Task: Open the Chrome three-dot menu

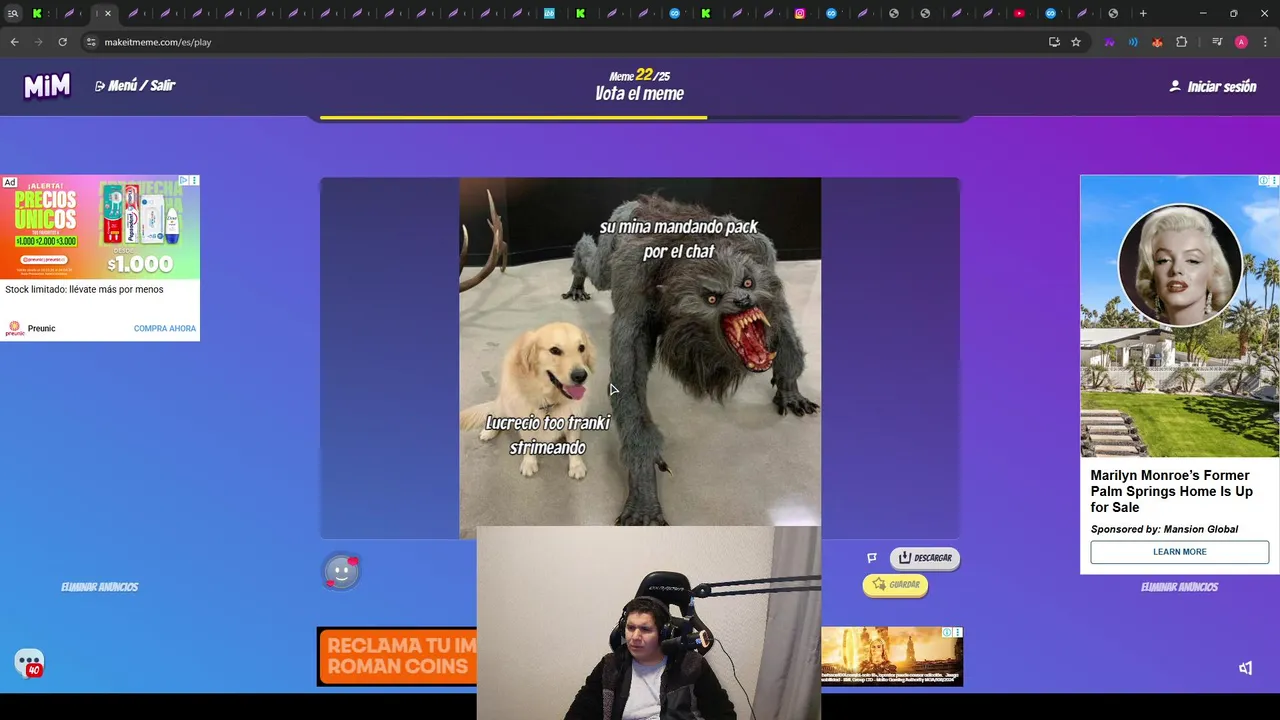Action: tap(1266, 42)
